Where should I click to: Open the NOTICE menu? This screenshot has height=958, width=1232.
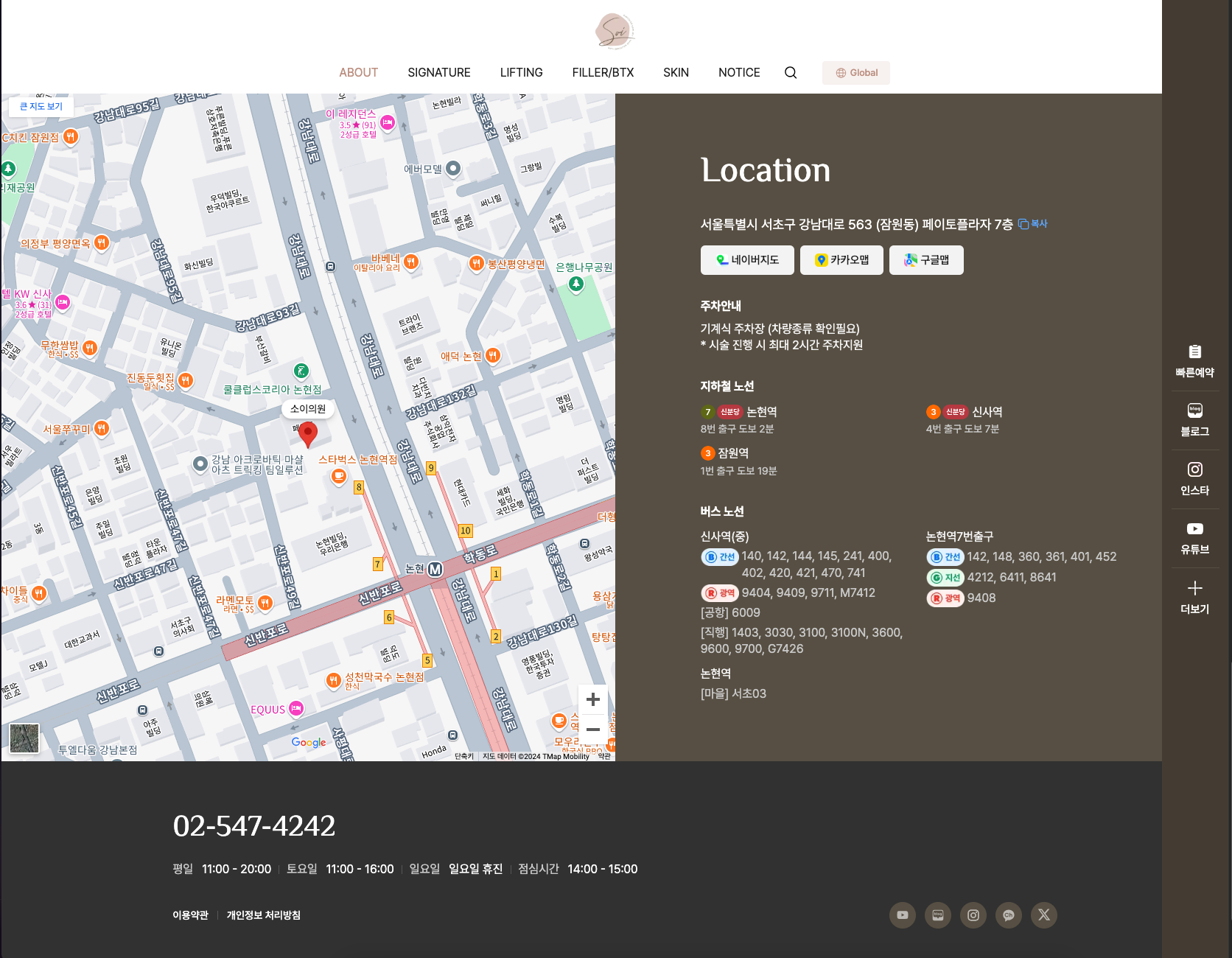pos(739,72)
